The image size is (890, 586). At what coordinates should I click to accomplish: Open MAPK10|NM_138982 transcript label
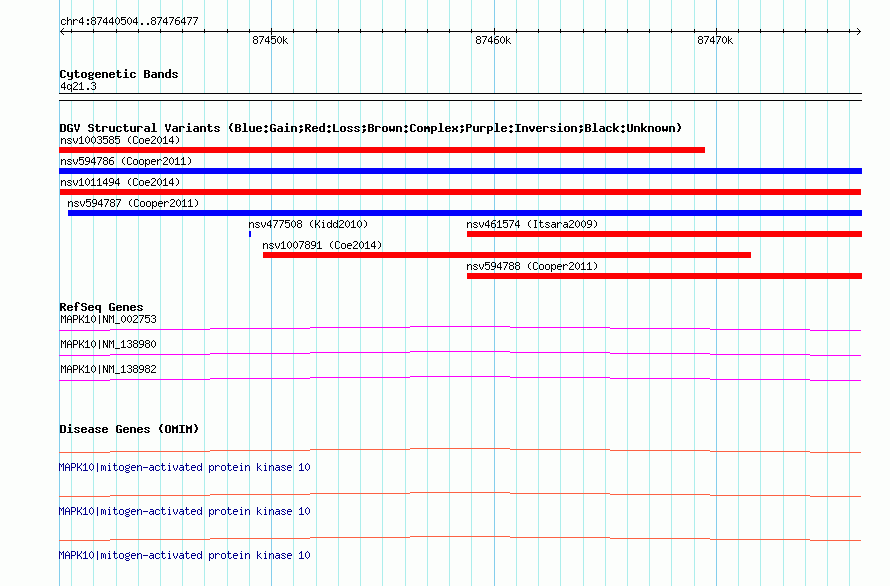coord(108,369)
